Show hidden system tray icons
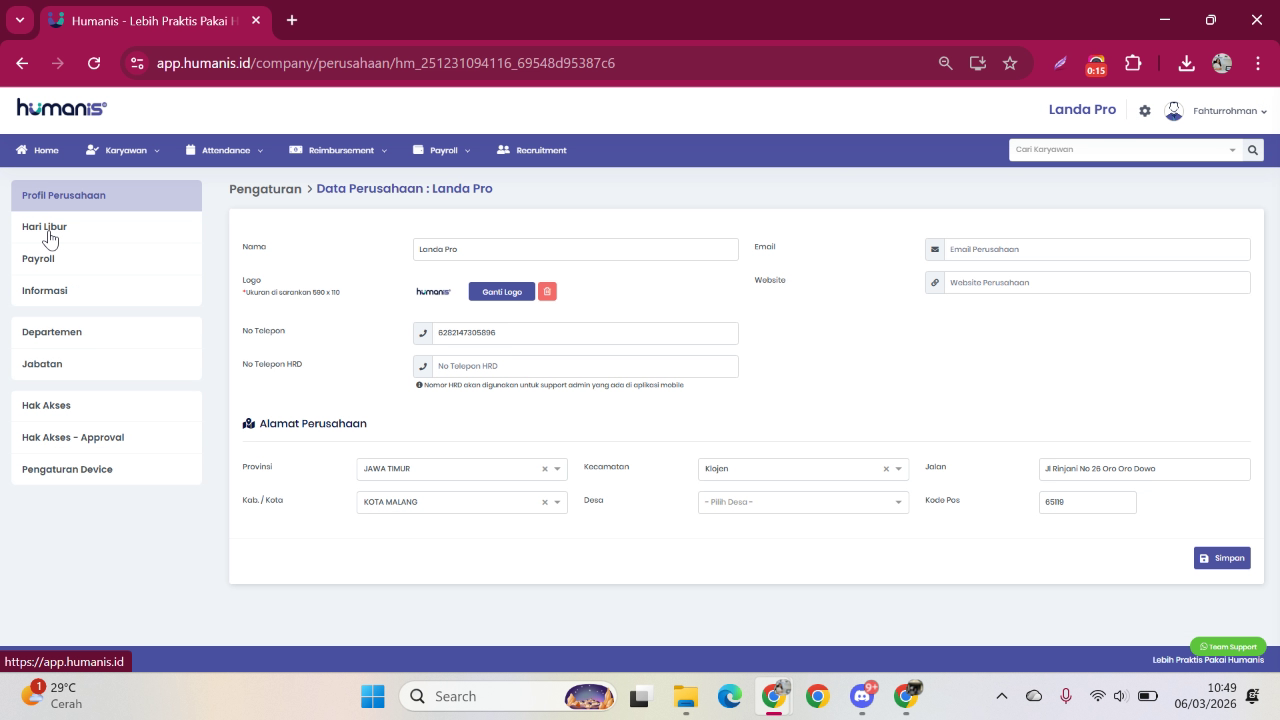The image size is (1280, 720). [x=1001, y=696]
